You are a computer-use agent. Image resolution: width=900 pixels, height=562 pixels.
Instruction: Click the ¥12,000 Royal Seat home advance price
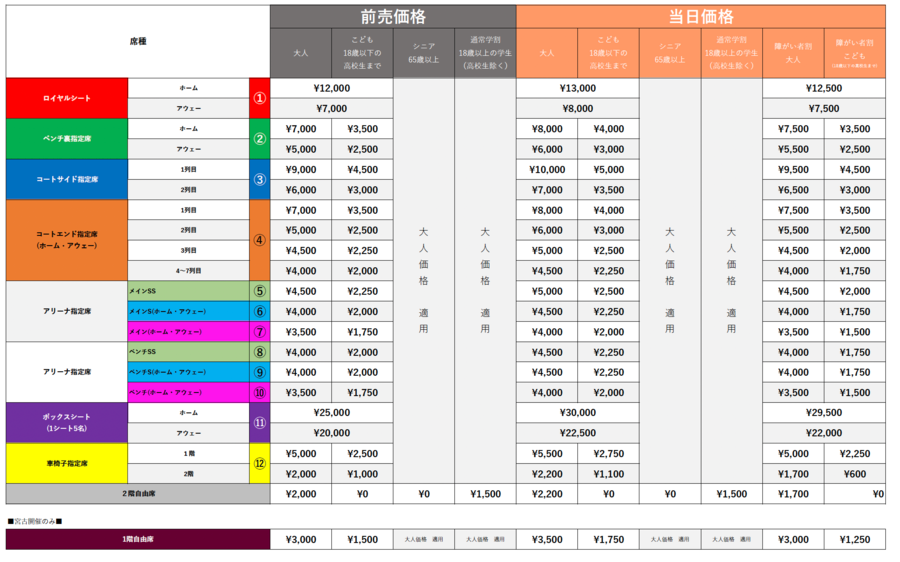pos(331,88)
